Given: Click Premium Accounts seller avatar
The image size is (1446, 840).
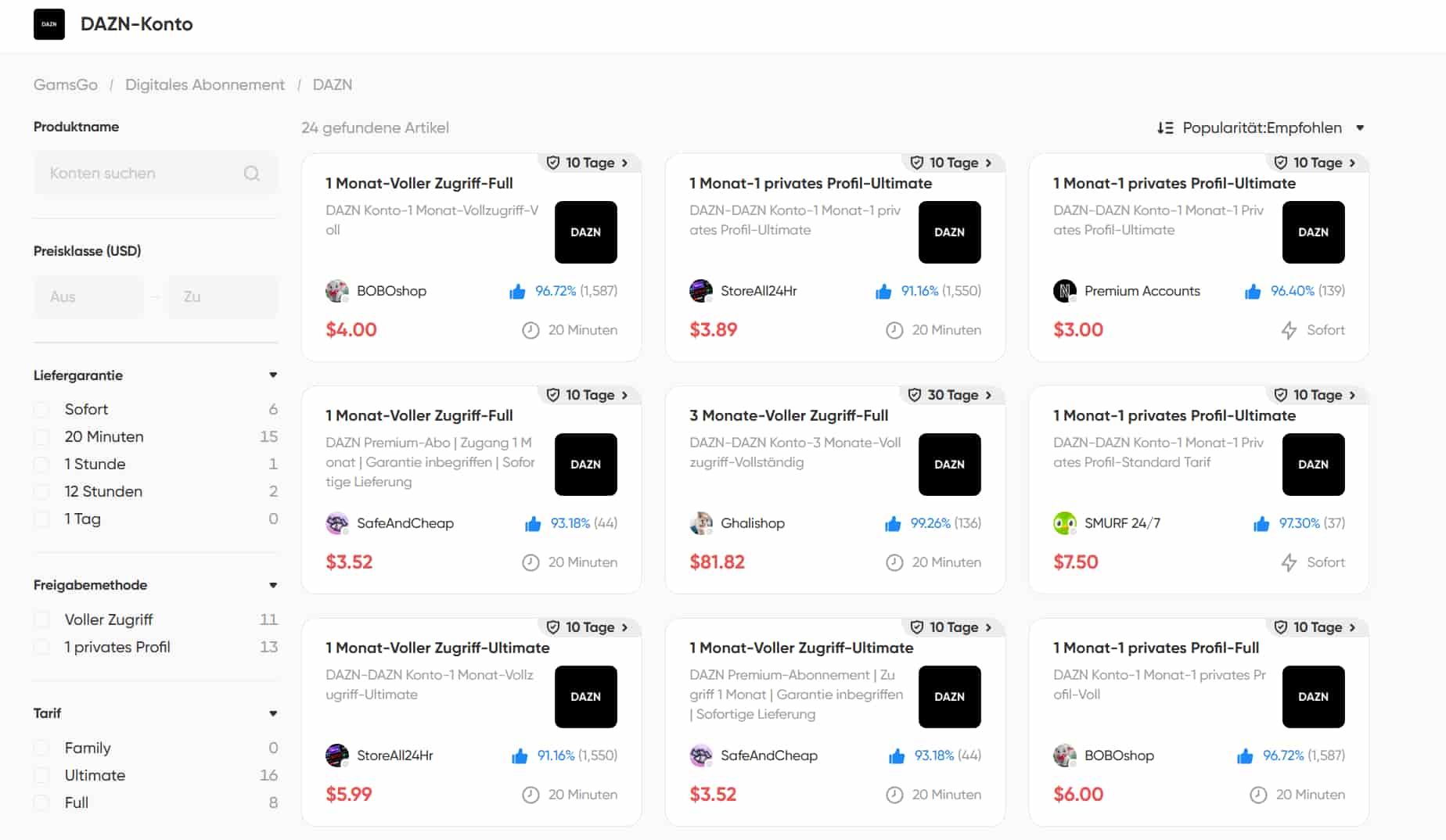Looking at the screenshot, I should coord(1064,291).
